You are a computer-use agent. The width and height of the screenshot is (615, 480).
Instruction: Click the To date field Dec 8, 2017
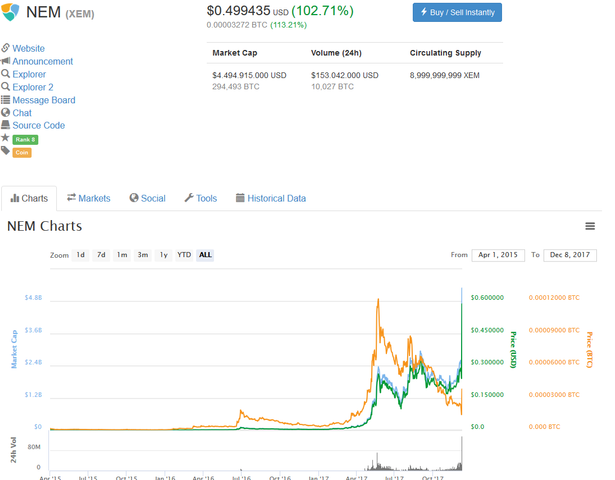(570, 255)
